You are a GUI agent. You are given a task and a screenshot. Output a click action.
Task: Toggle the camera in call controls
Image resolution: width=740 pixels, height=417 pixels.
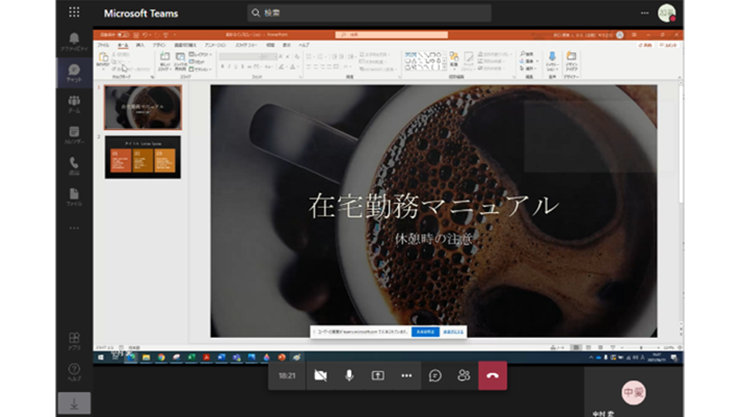(x=320, y=375)
